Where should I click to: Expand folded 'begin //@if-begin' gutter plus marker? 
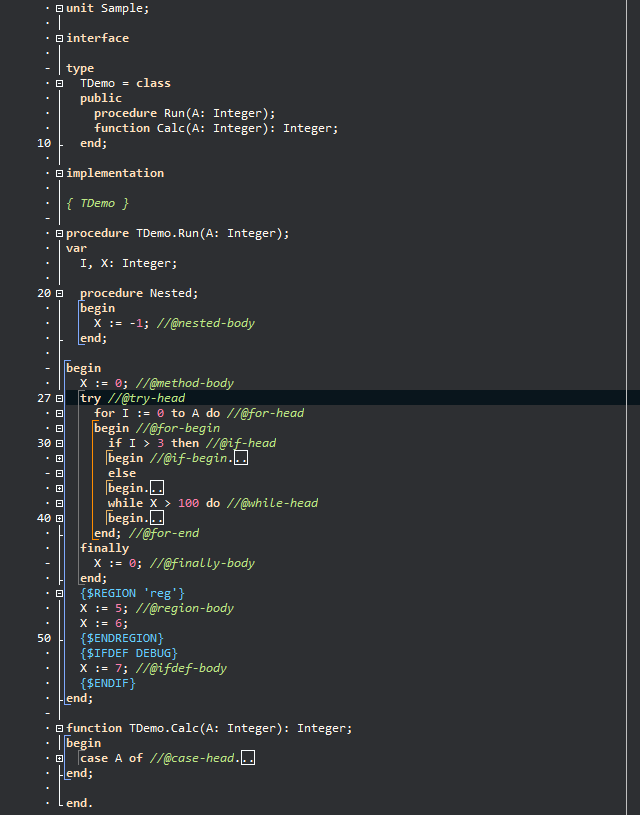coord(59,458)
